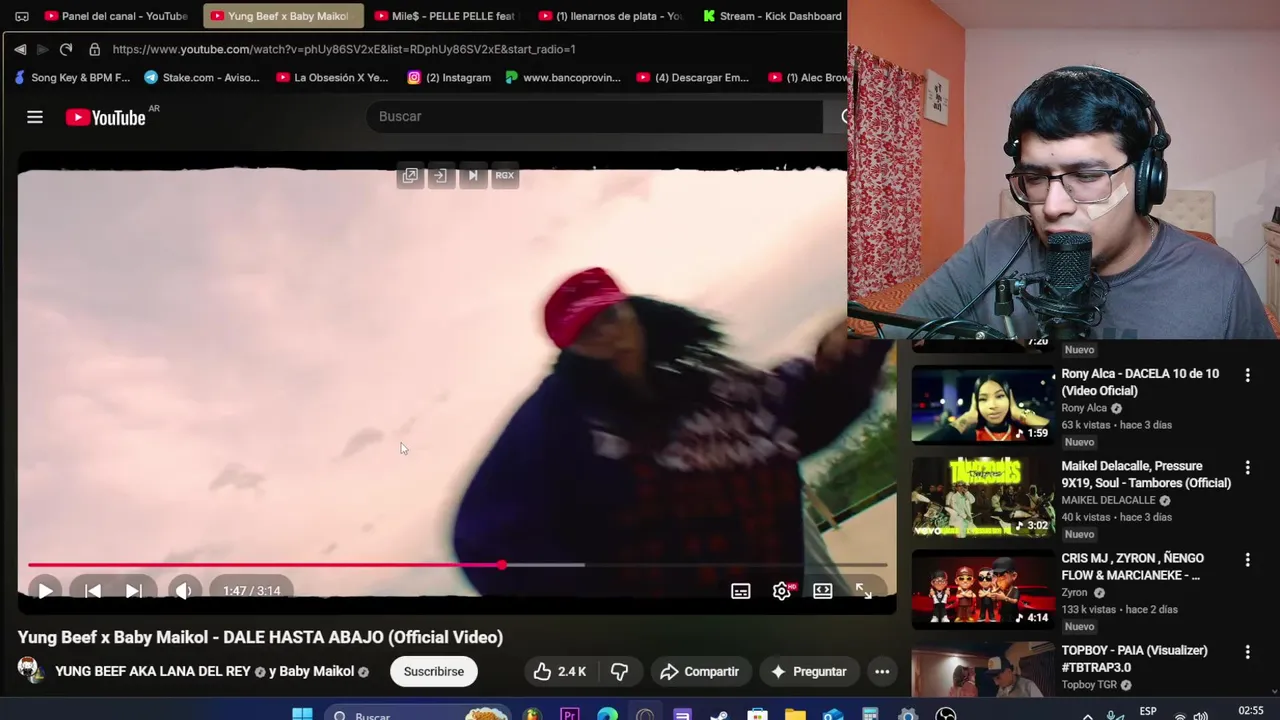
Task: Open Steam from taskbar
Action: pos(720,715)
